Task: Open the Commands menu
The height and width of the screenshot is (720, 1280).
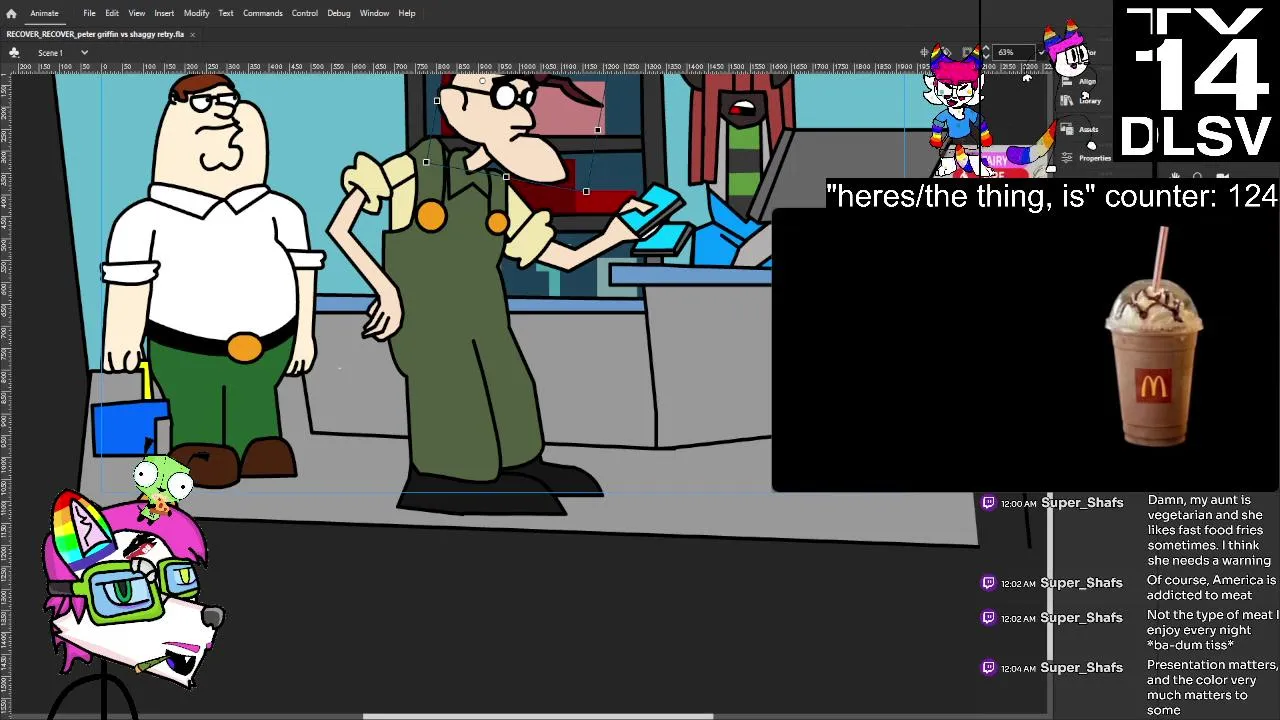Action: [x=262, y=13]
